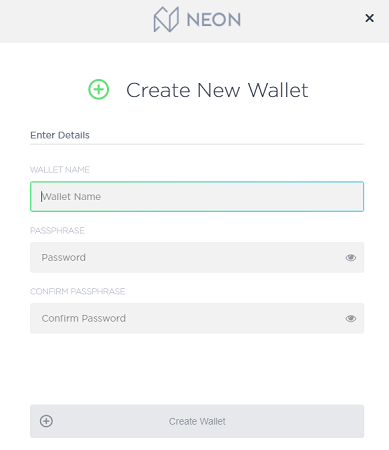Focus the Wallet Name input field
Screen dimensions: 389x450
point(197,197)
